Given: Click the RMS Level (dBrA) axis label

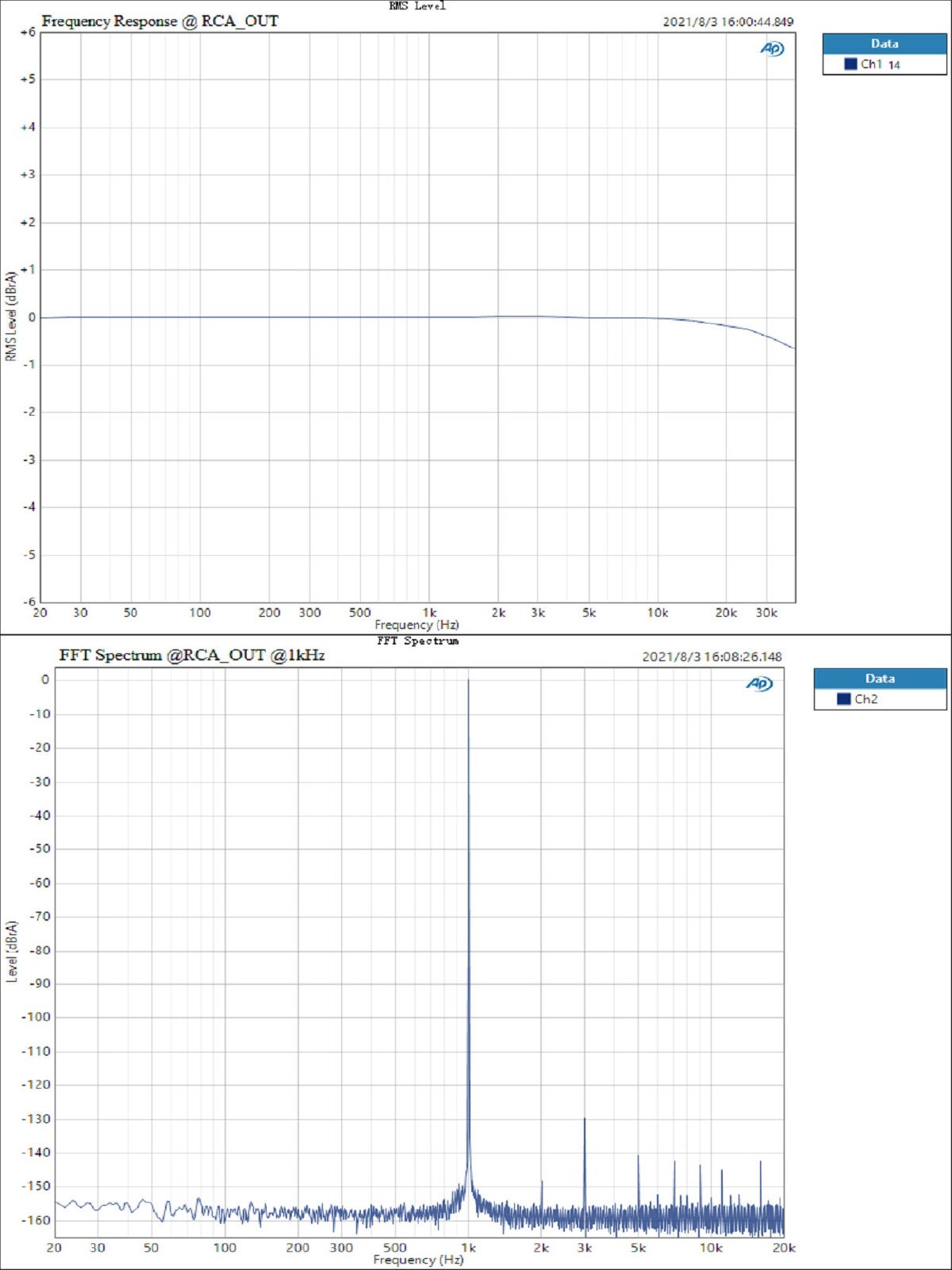Looking at the screenshot, I should [11, 316].
